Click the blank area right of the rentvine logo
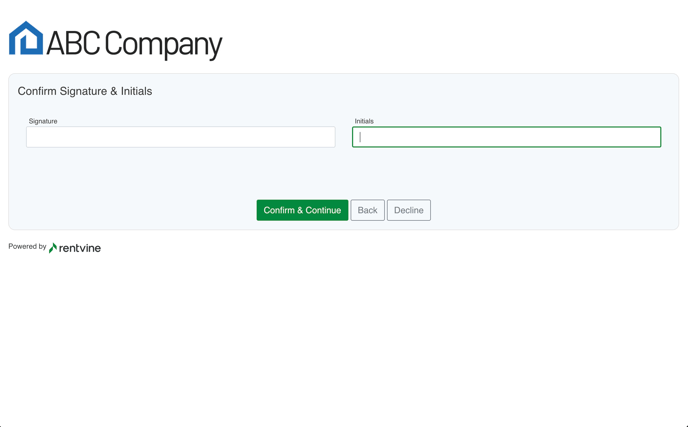The height and width of the screenshot is (427, 688). (300, 248)
